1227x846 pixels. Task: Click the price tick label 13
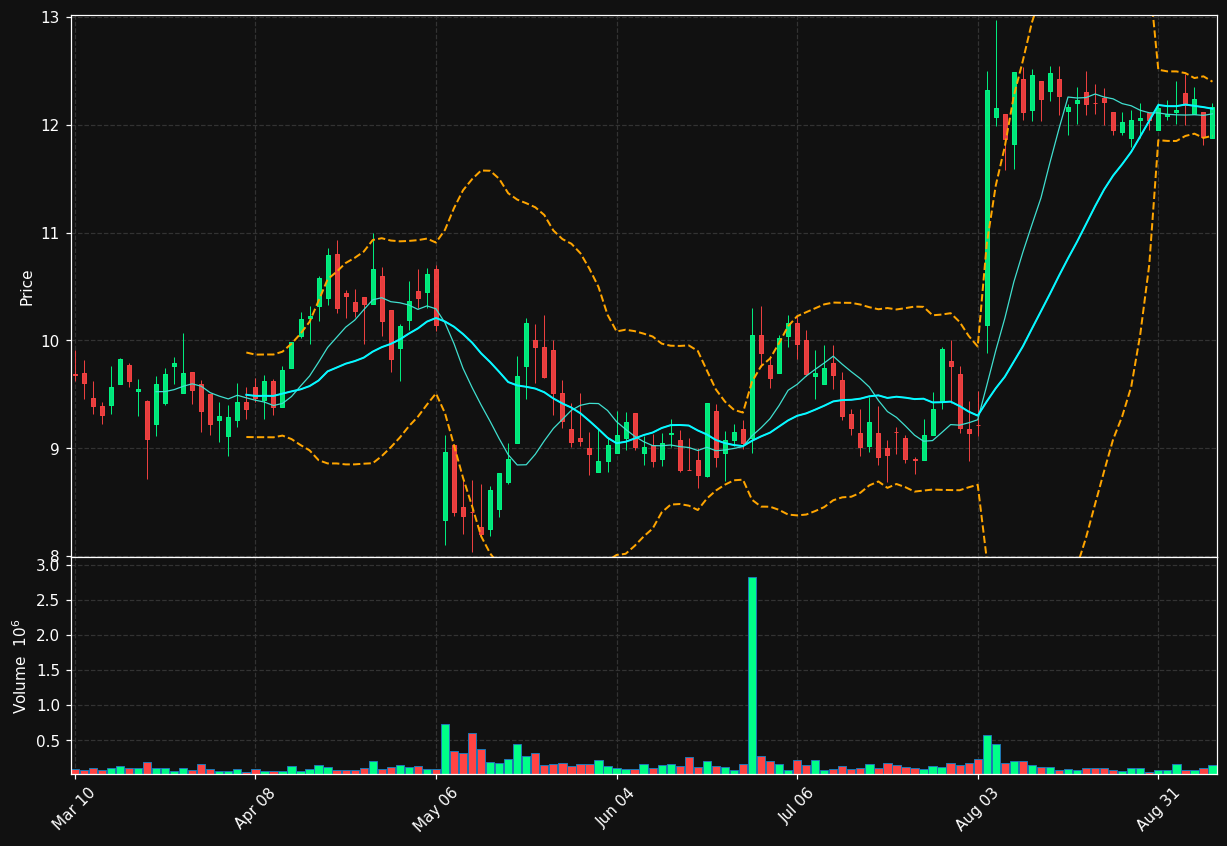coord(50,18)
